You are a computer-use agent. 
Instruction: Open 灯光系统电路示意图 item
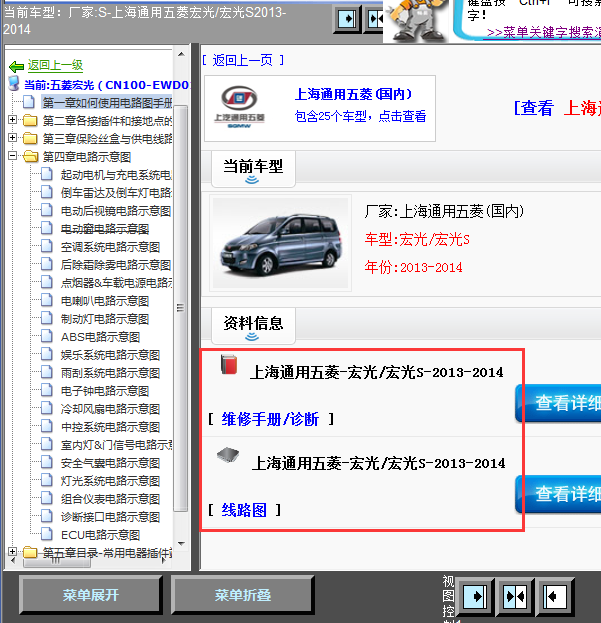click(110, 481)
